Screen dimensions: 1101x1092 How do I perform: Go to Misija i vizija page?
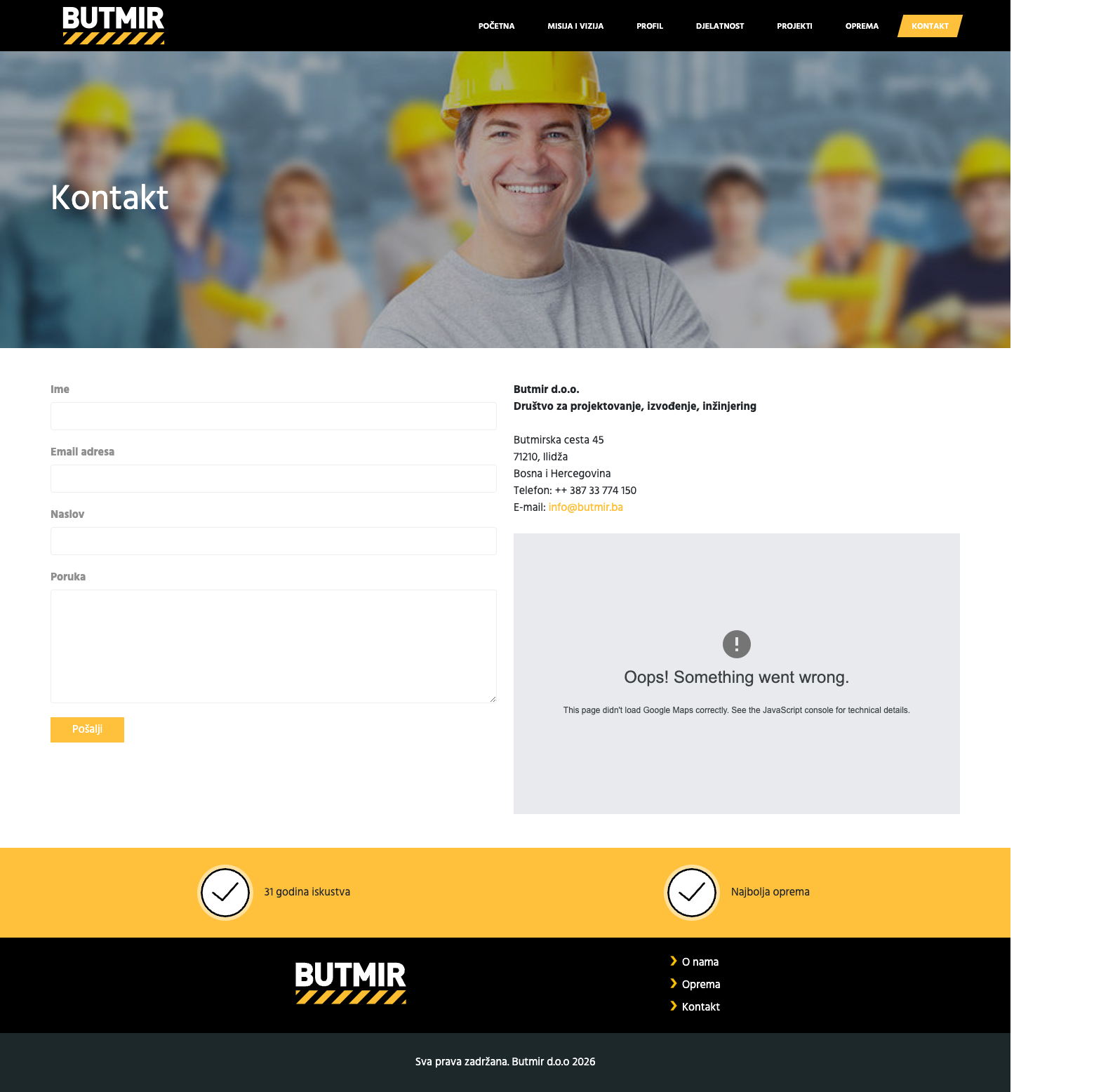pyautogui.click(x=575, y=26)
